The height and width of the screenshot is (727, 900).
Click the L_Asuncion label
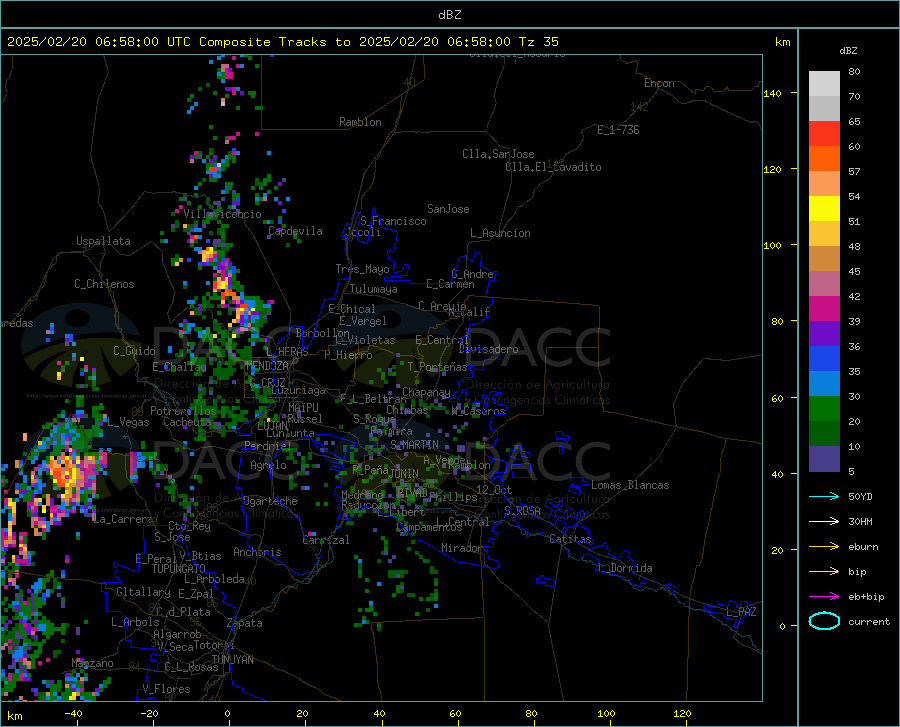[500, 233]
